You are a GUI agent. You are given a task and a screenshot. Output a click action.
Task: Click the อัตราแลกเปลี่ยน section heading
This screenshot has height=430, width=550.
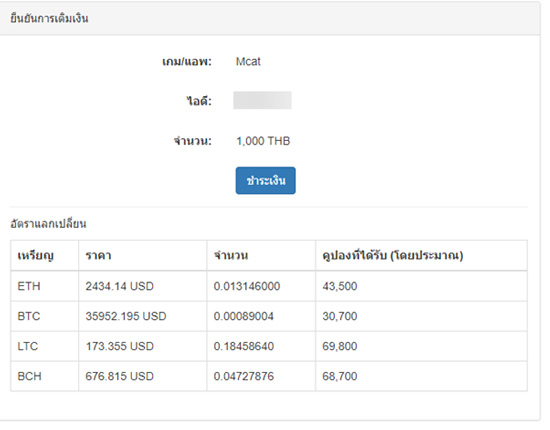tap(48, 223)
